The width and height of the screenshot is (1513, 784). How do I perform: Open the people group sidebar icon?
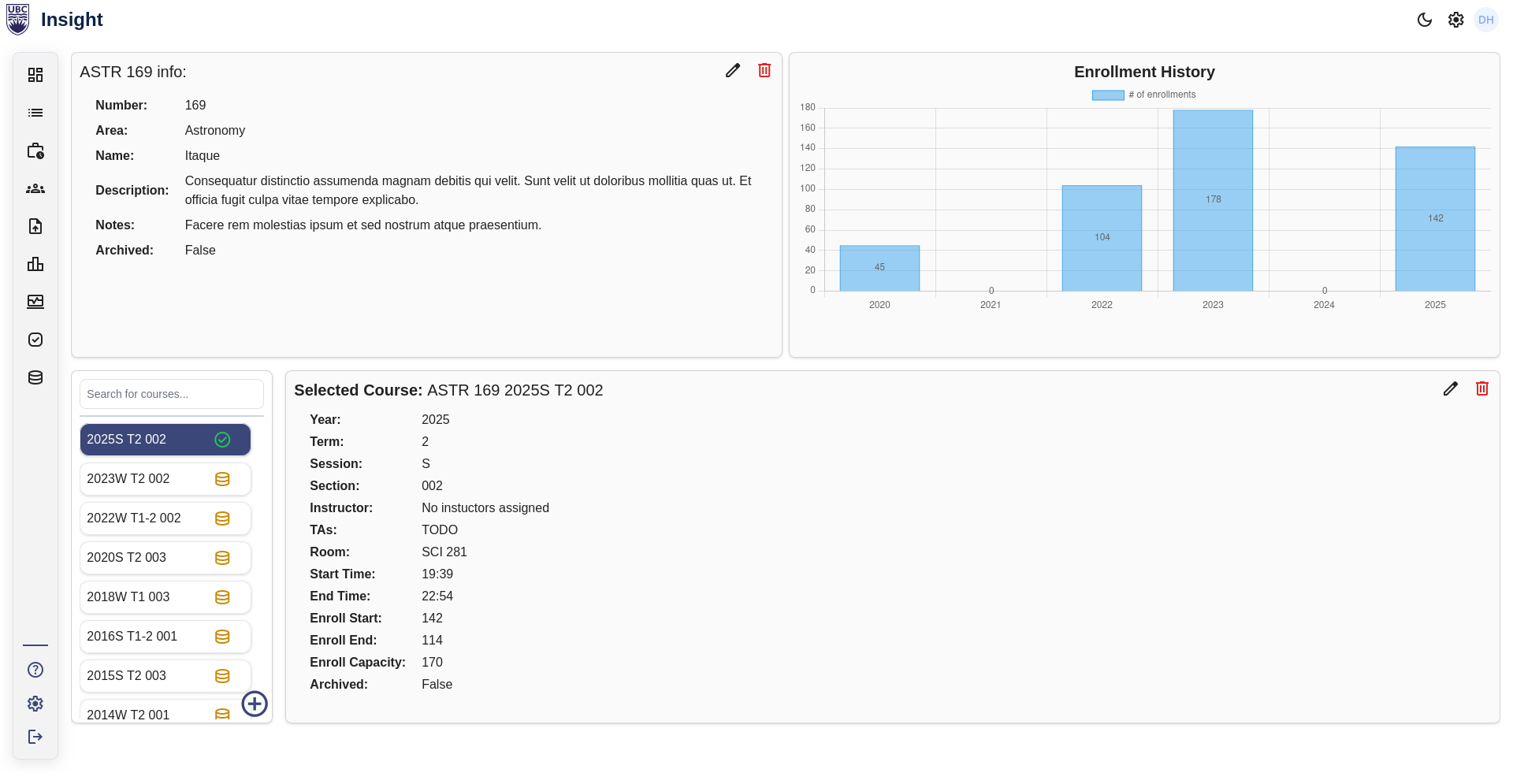coord(35,189)
